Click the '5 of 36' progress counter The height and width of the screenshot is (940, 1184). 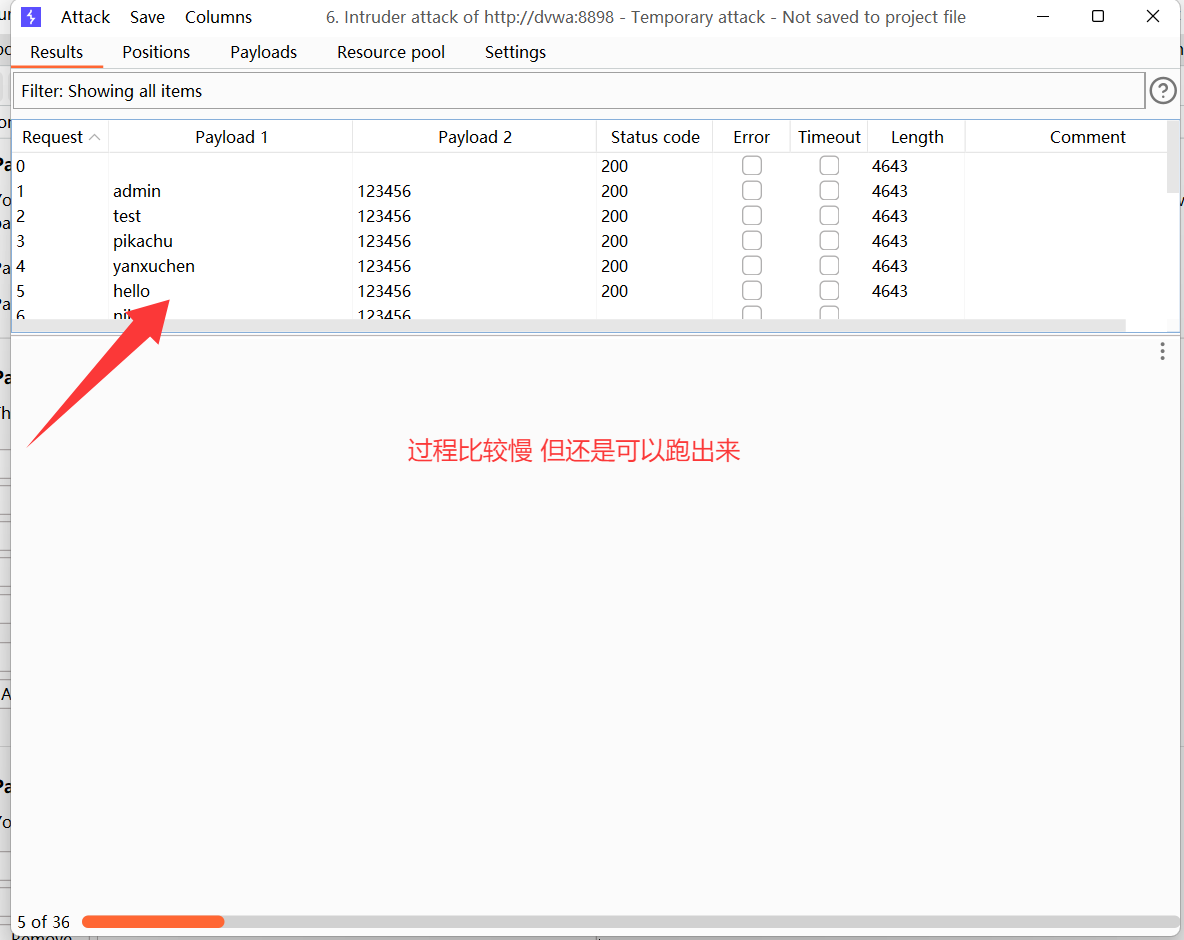click(43, 922)
